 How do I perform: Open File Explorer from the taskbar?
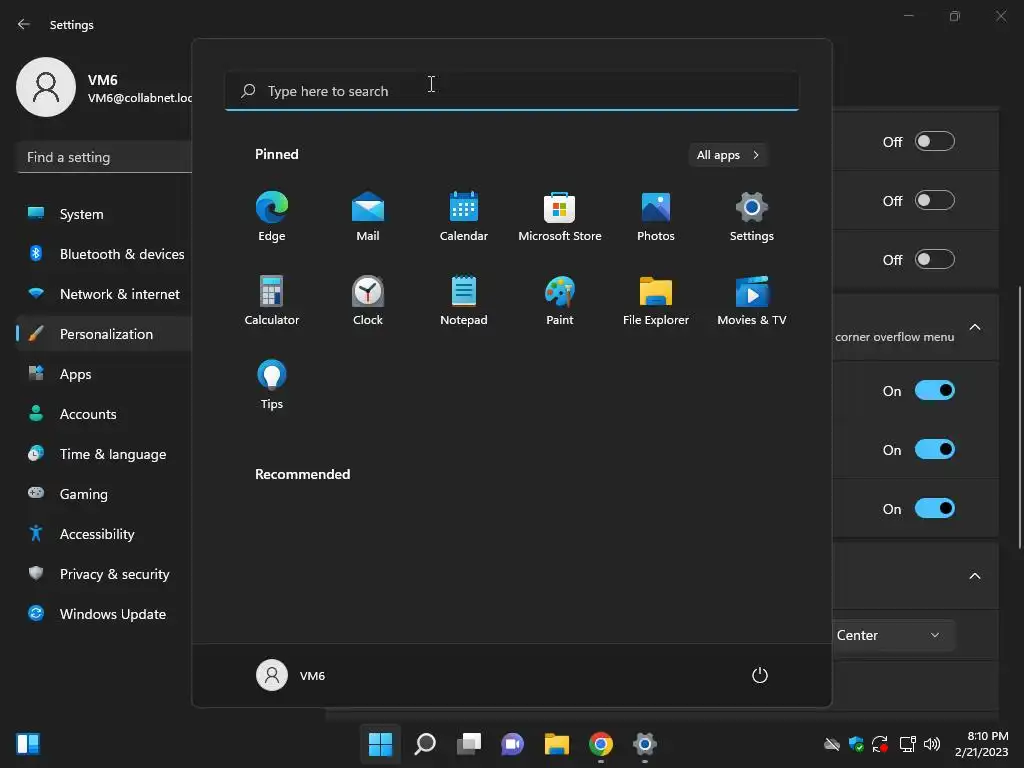pos(556,744)
